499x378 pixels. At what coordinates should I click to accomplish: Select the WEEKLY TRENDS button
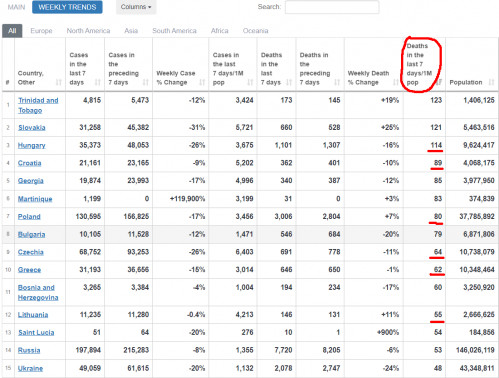[67, 7]
